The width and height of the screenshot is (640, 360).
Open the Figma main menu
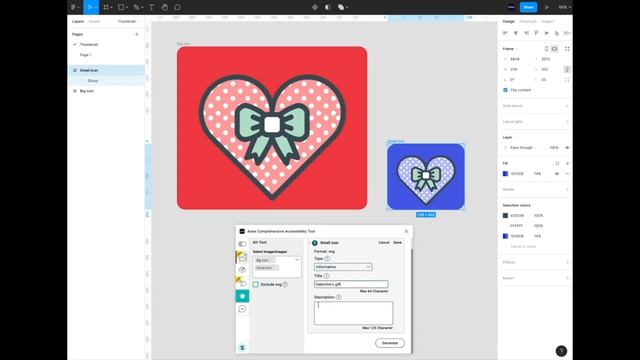[75, 7]
